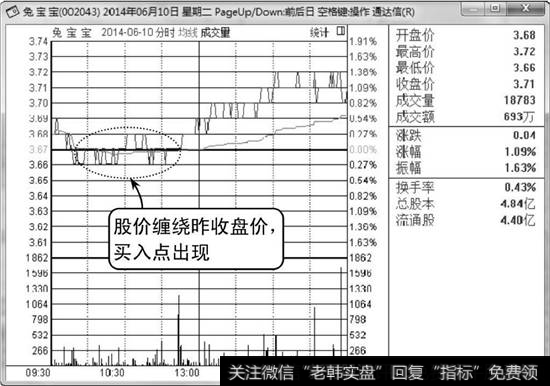Click the 开盘价 value 3.68
Image resolution: width=550 pixels, height=386 pixels.
tap(524, 35)
